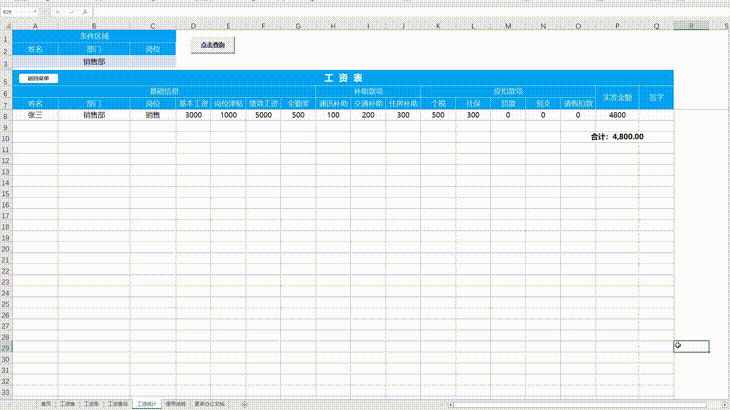Viewport: 730px width, 410px height.
Task: Click the 返回菜单 button
Action: 37,77
